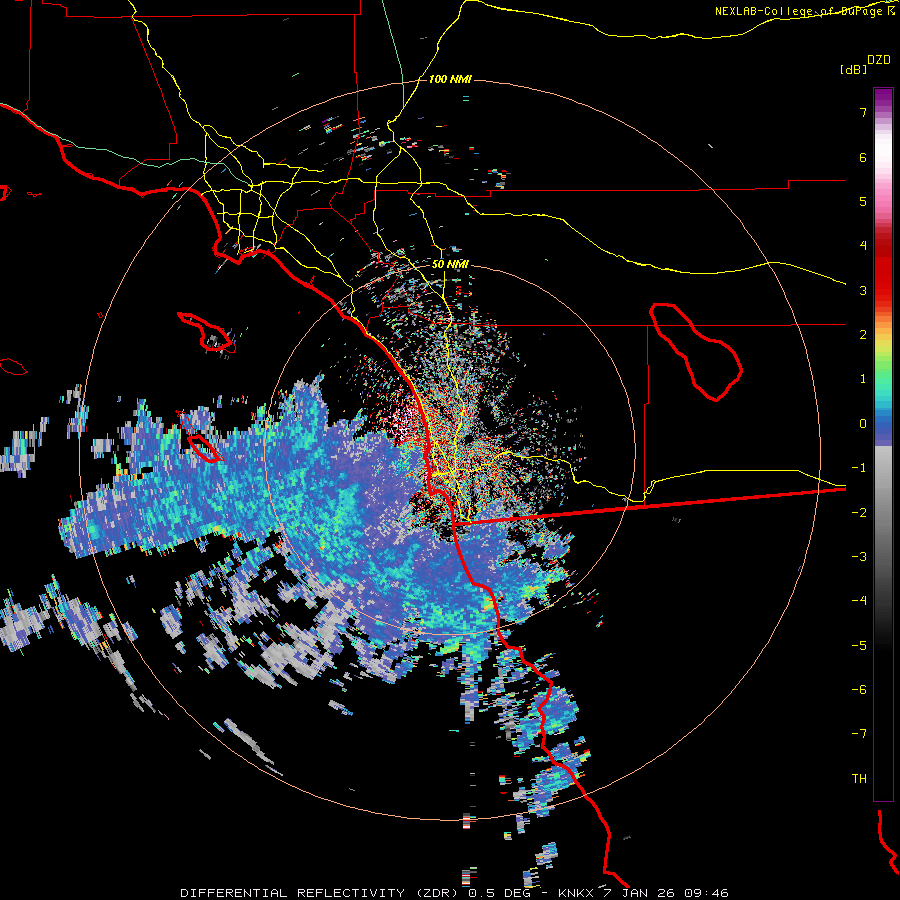Click the -2 scale label

point(859,513)
